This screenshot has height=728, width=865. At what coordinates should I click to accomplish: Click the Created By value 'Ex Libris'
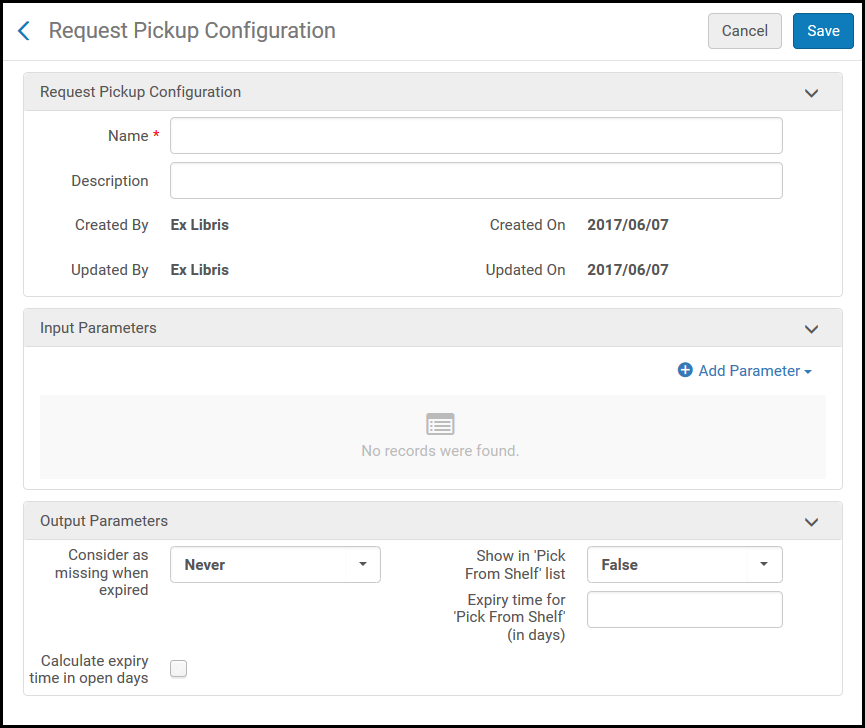[200, 225]
